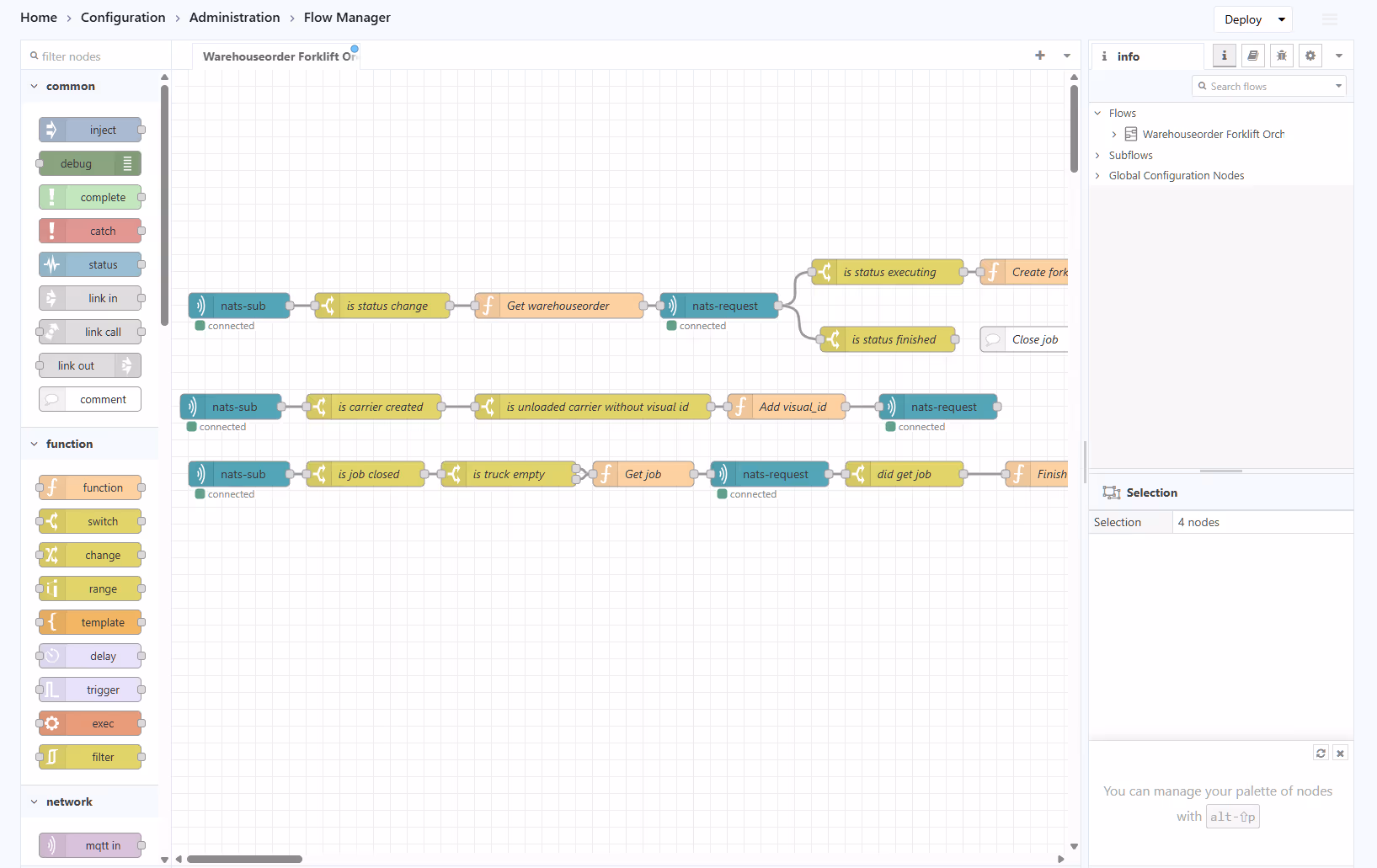Open the Help sidebar panel
This screenshot has height=868, width=1377.
pos(1252,56)
